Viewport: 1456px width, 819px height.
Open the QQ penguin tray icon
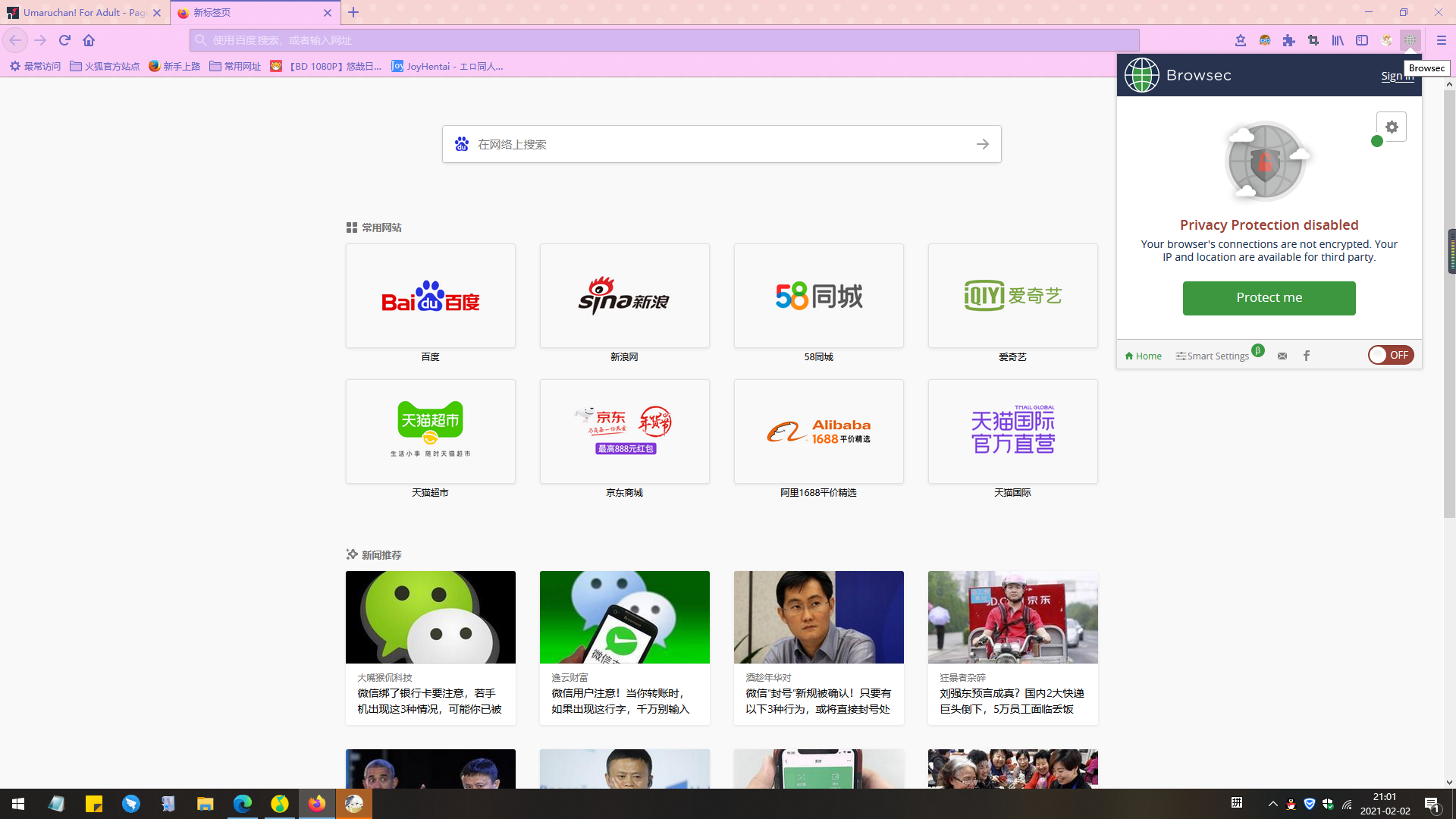(x=1291, y=804)
